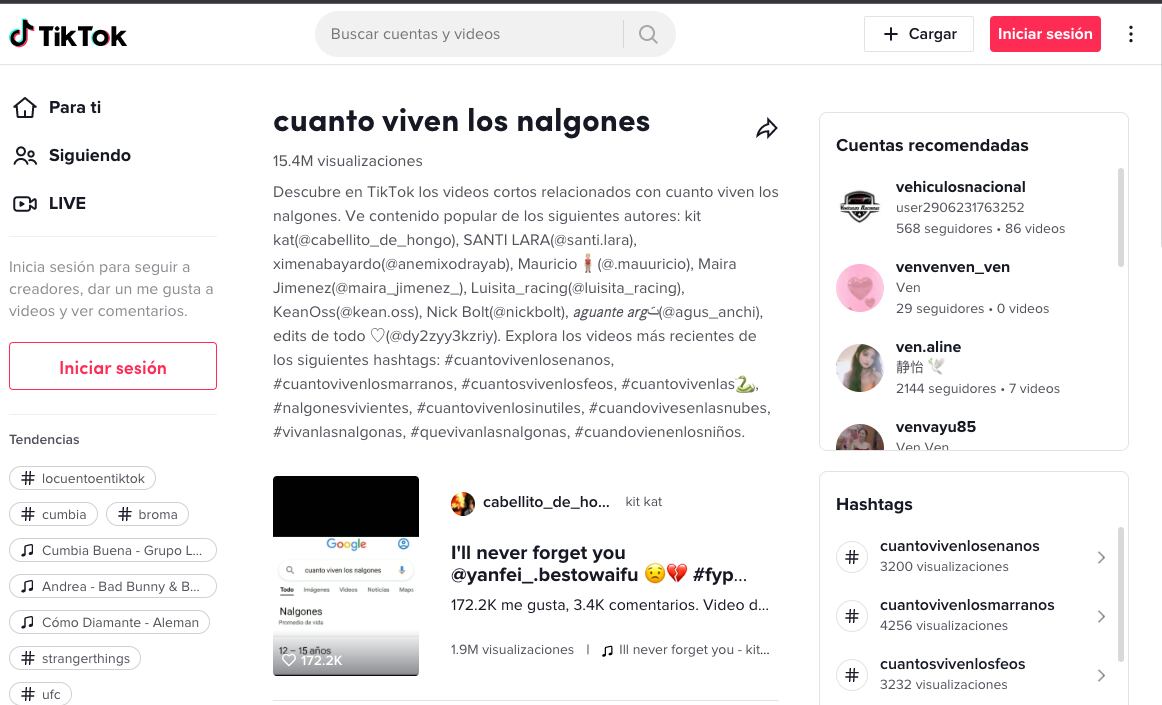Click the outlined Iniciar sesión sidebar button

pos(113,367)
